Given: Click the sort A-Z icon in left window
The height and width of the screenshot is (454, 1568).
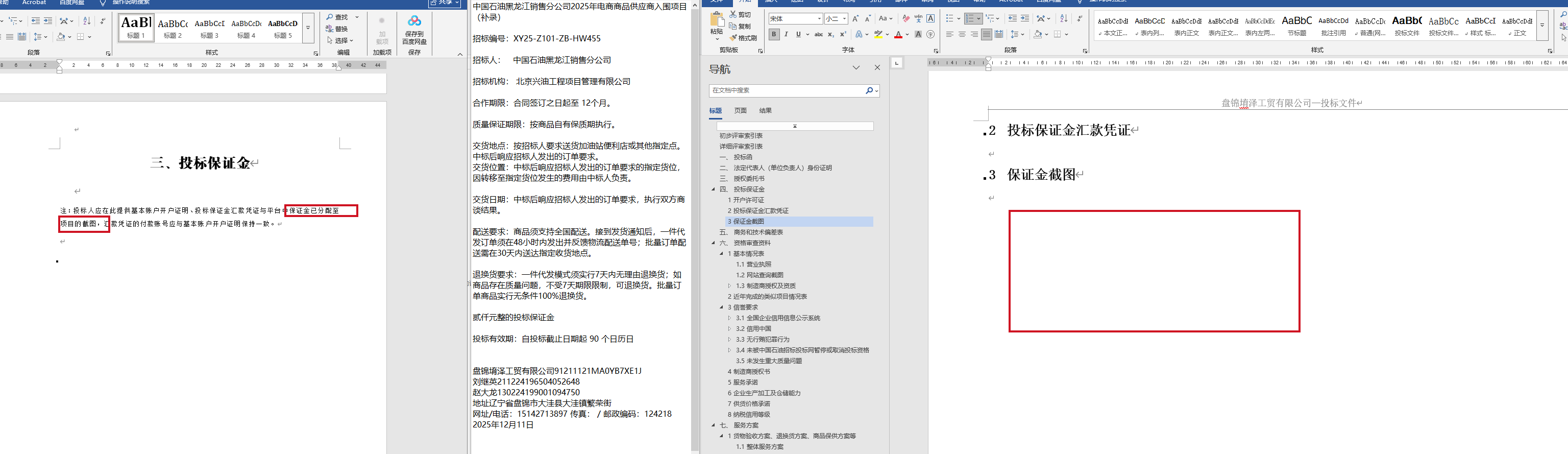Looking at the screenshot, I should tap(86, 21).
